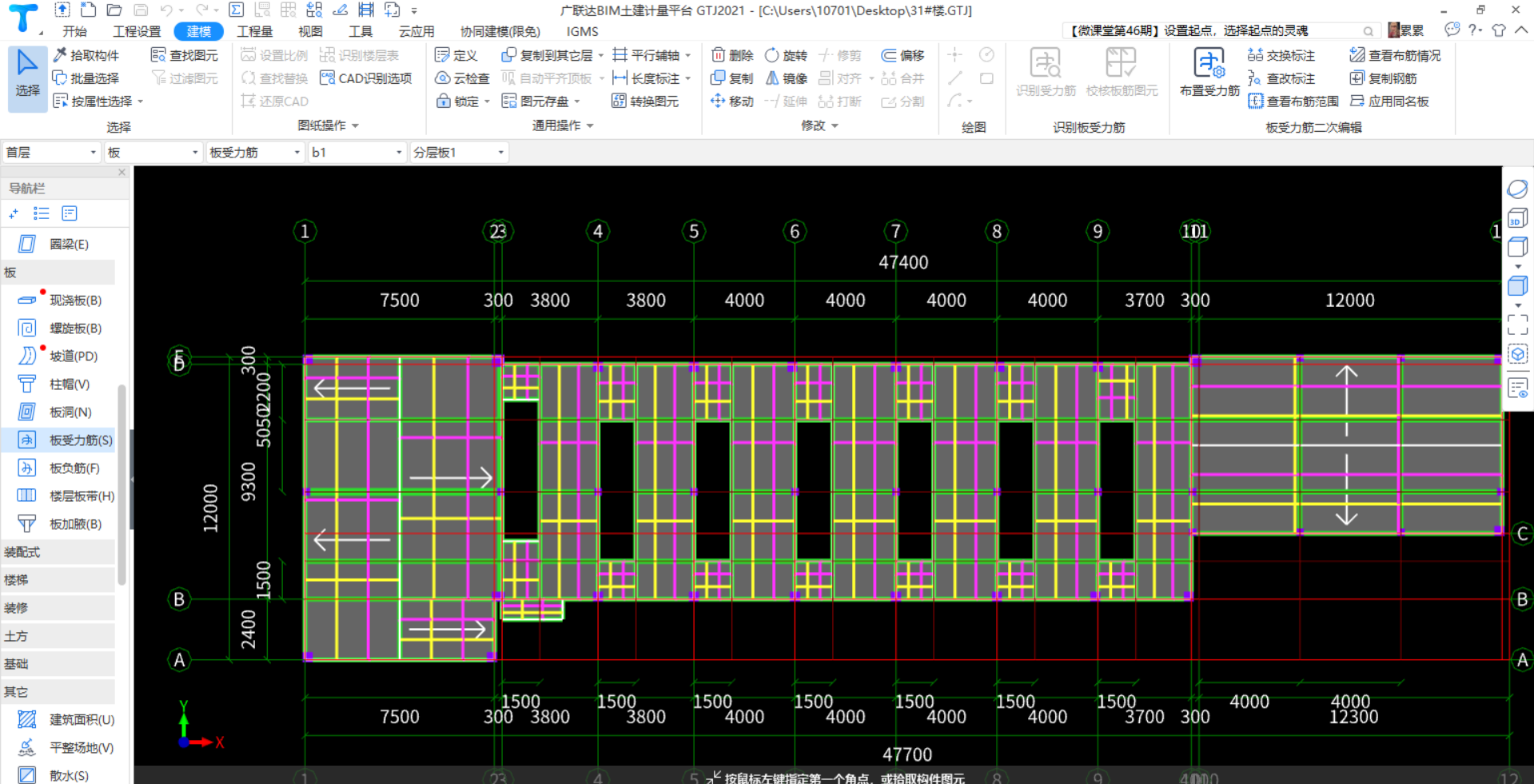Click 应用同名板

click(1389, 101)
